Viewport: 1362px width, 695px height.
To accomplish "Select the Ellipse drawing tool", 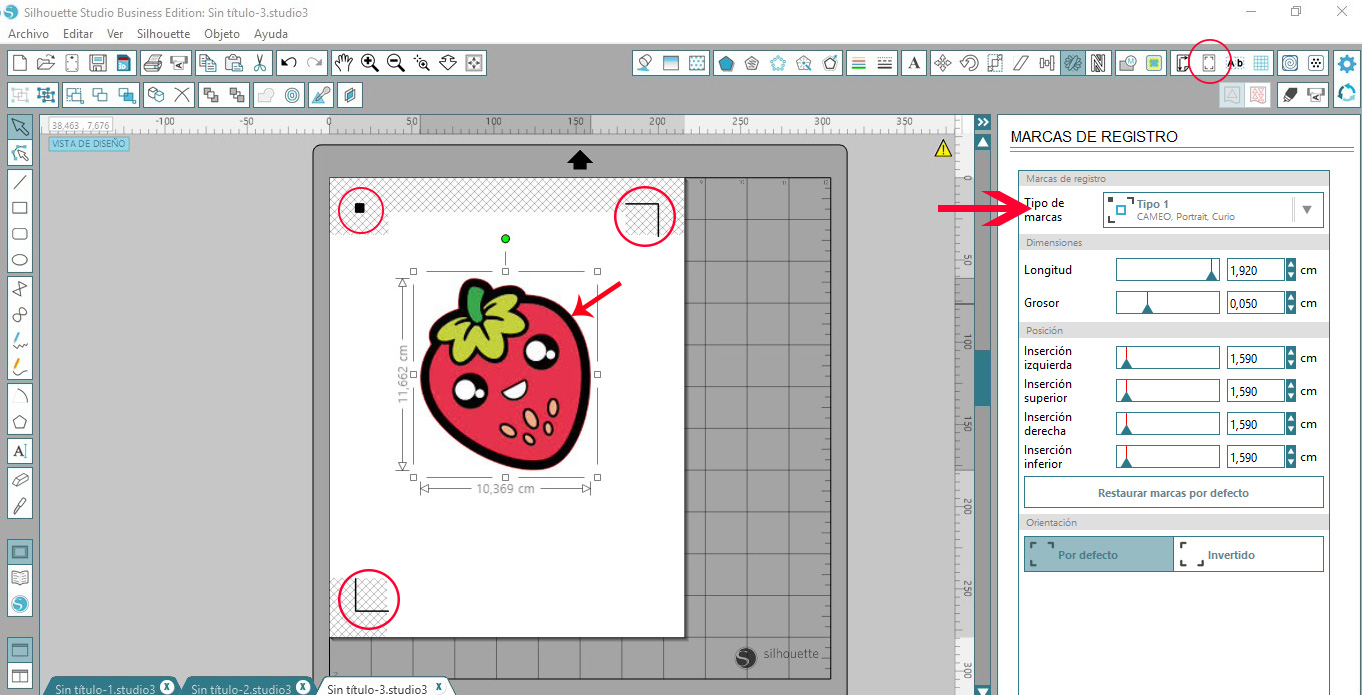I will click(x=20, y=260).
